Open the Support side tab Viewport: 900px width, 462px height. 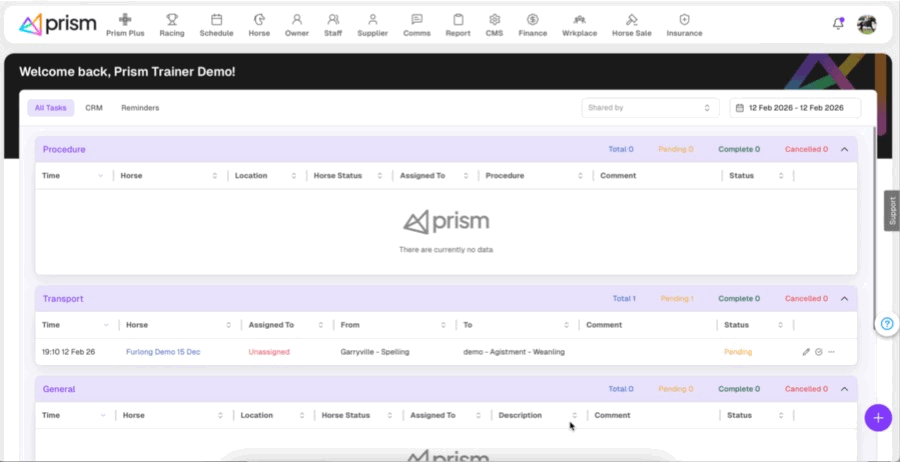click(x=892, y=211)
